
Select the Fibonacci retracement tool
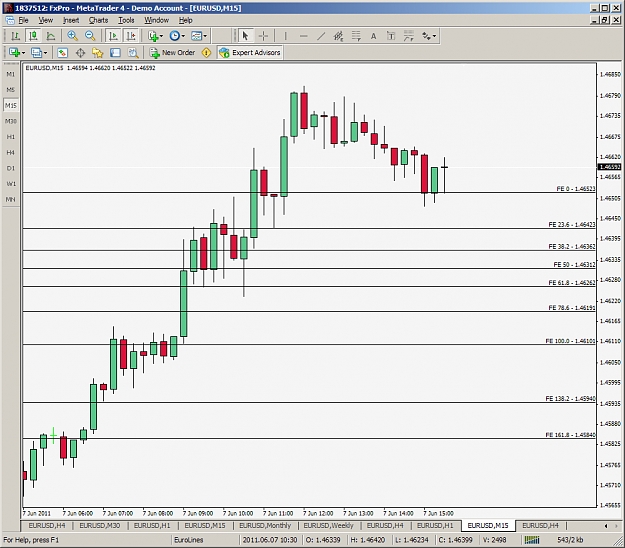click(356, 36)
